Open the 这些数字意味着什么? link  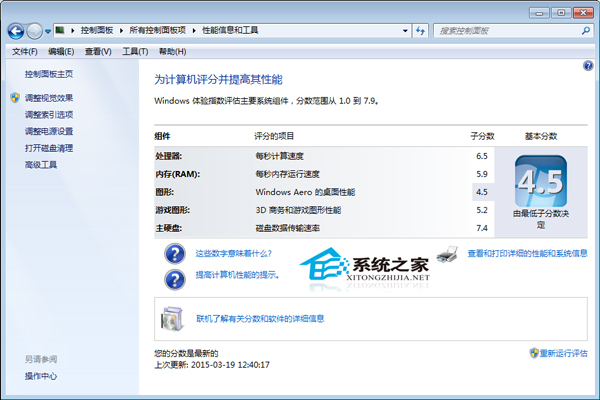pos(233,253)
